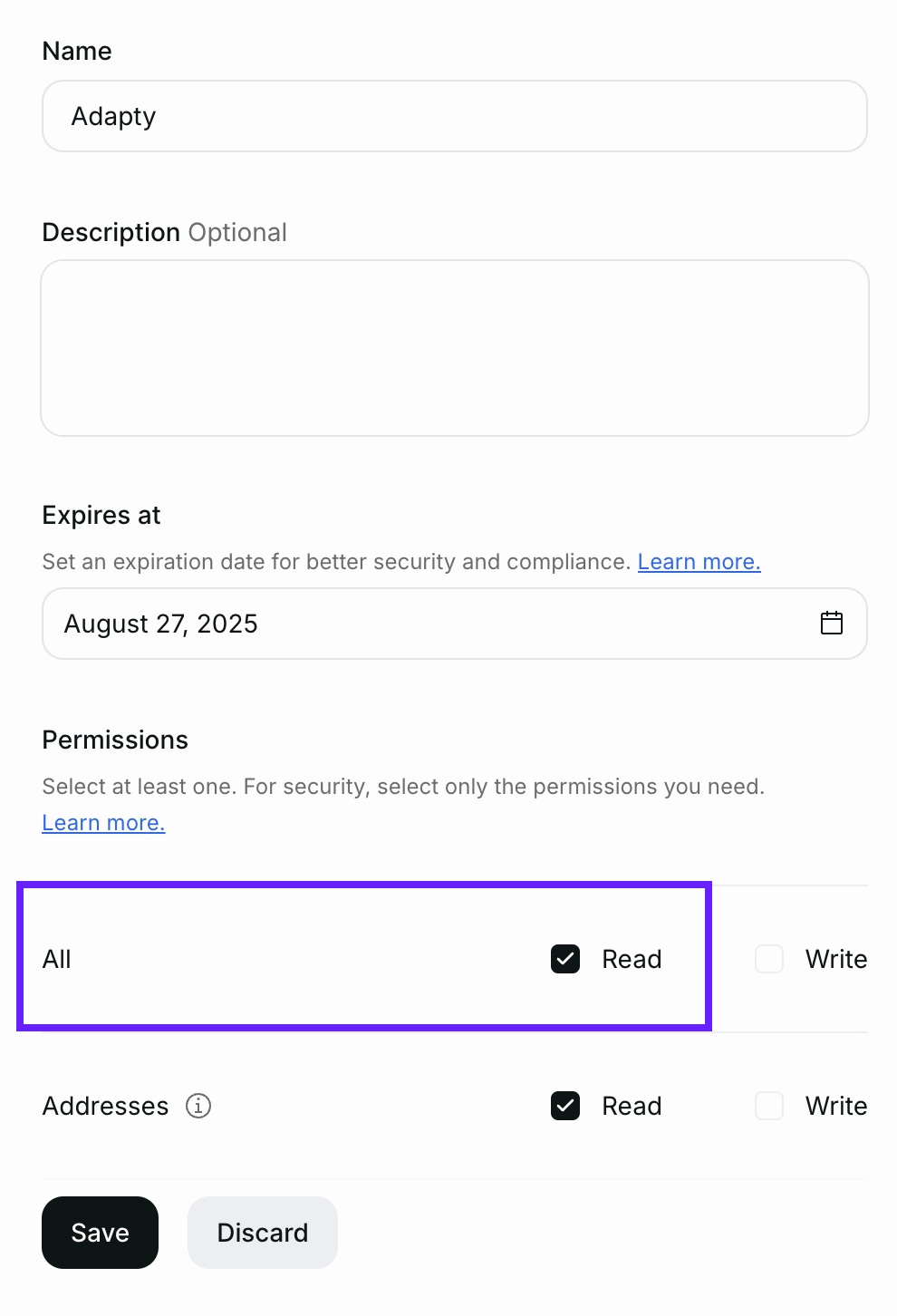Enable the Write permission for All
The height and width of the screenshot is (1316, 897).
pyautogui.click(x=768, y=959)
